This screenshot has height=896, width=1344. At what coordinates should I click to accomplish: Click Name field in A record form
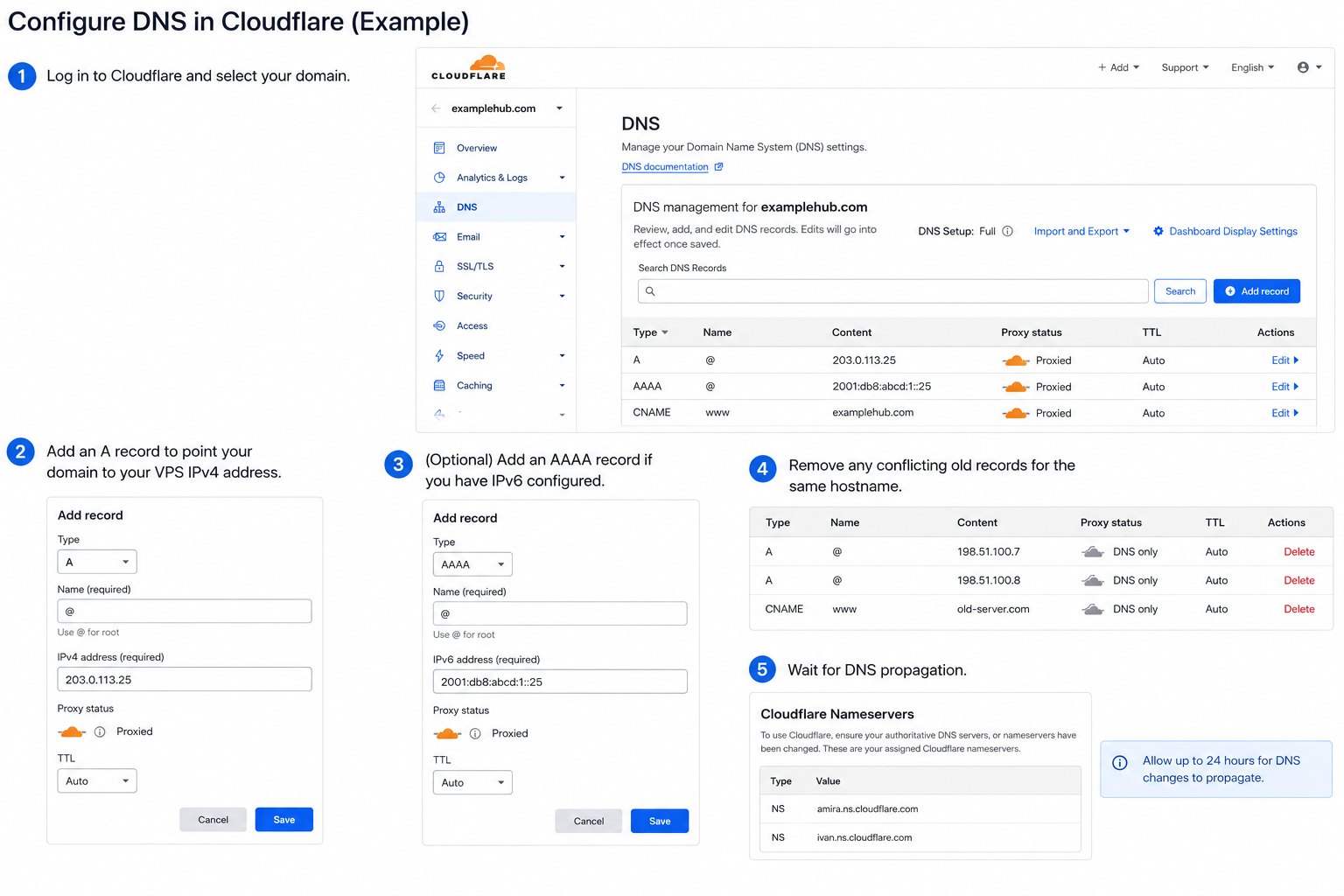click(x=185, y=611)
